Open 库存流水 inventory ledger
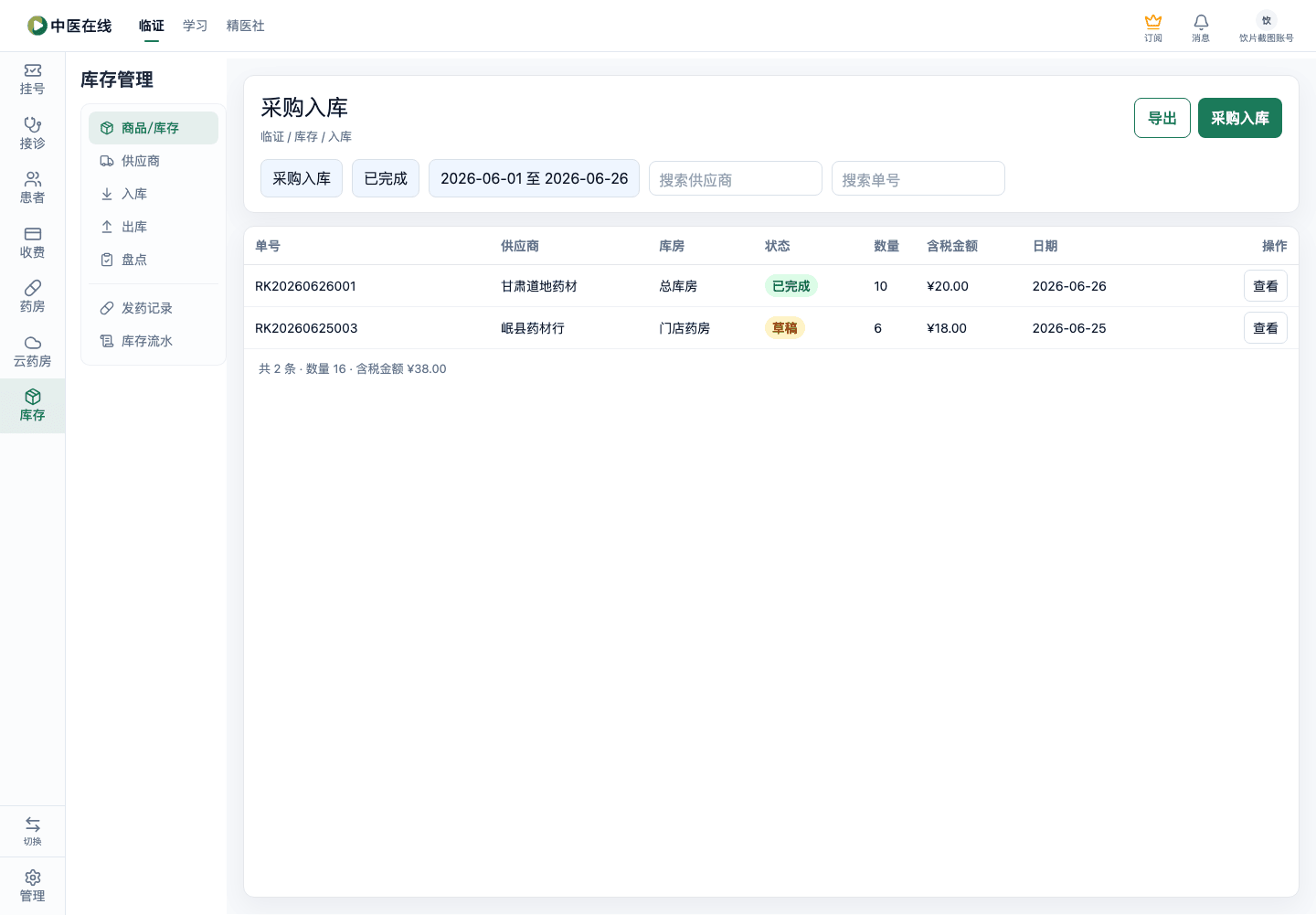This screenshot has width=1316, height=915. pyautogui.click(x=154, y=341)
